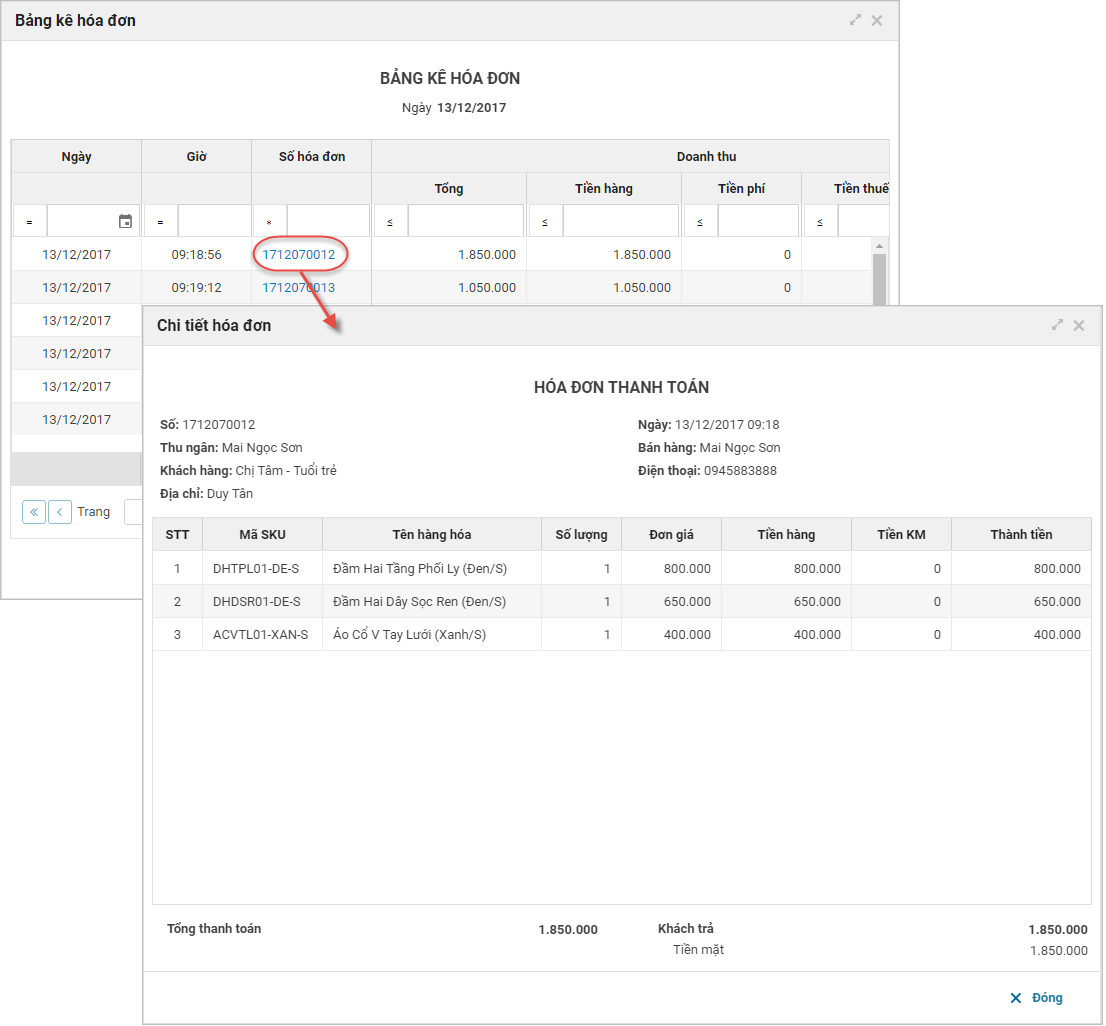Click the invoice list vertical scrollbar
Screen dimensions: 1106x1026
[x=880, y=280]
